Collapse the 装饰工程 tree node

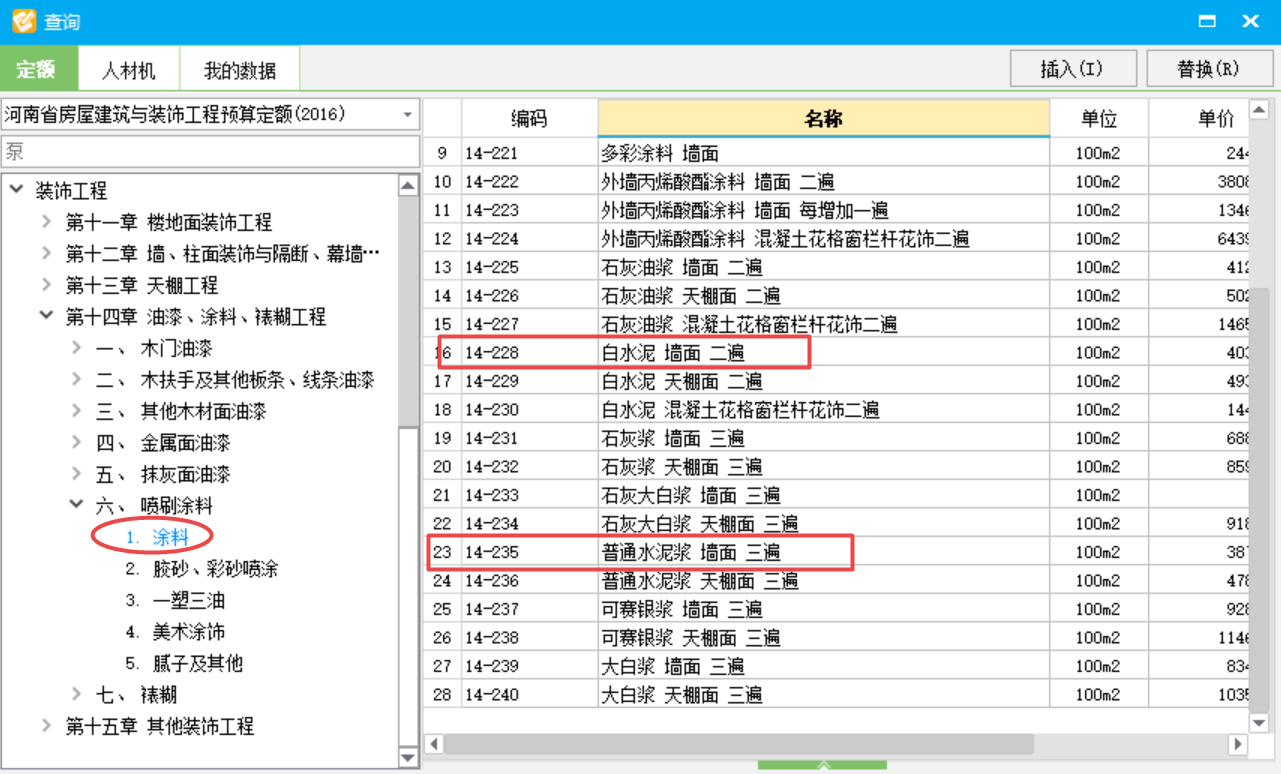pyautogui.click(x=16, y=190)
